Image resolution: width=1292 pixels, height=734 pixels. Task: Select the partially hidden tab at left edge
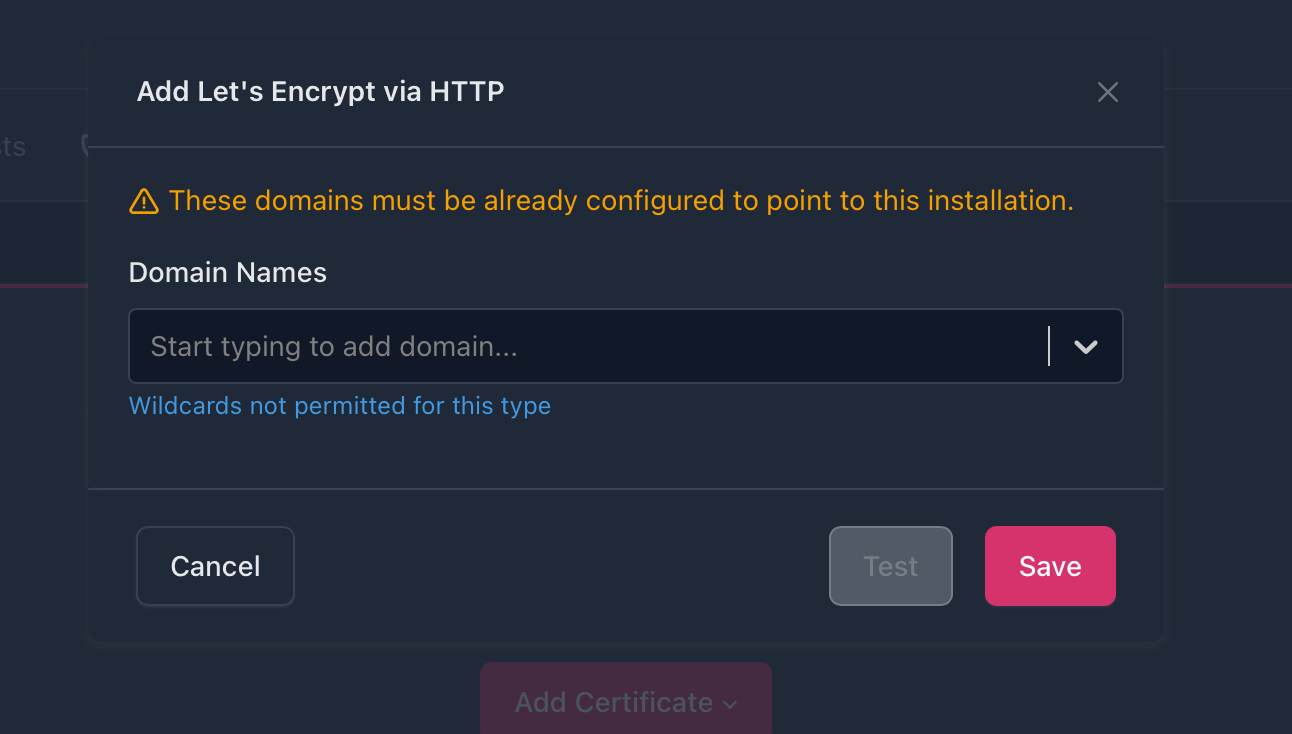tap(12, 147)
